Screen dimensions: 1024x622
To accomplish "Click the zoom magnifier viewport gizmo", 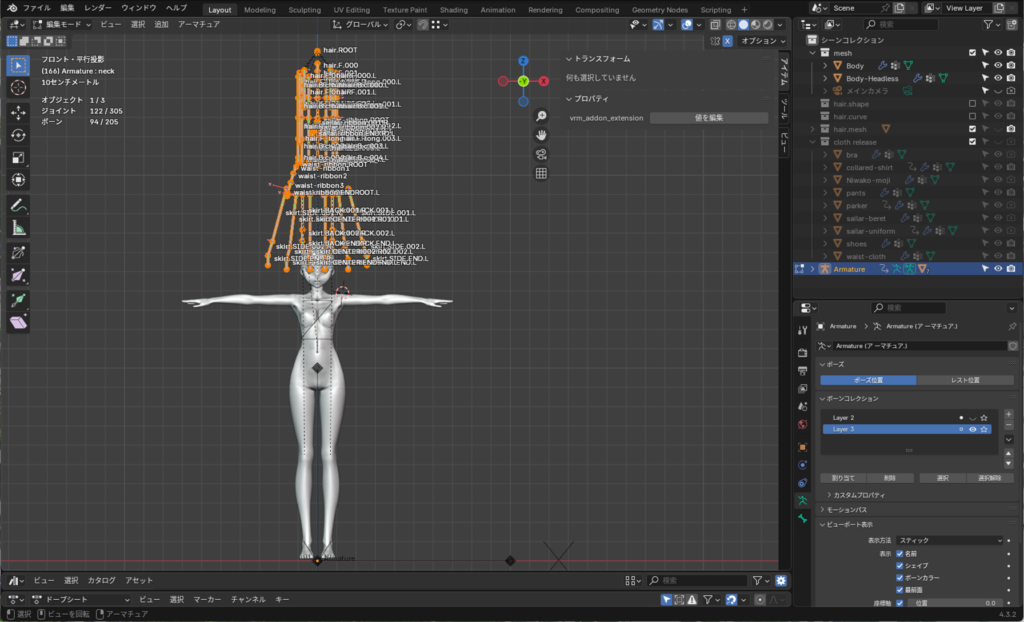I will (541, 116).
